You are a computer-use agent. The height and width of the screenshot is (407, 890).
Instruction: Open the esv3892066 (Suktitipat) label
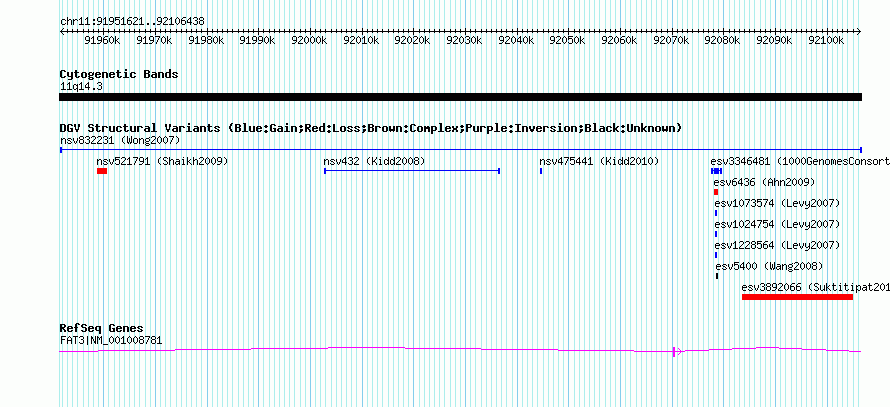tap(816, 287)
